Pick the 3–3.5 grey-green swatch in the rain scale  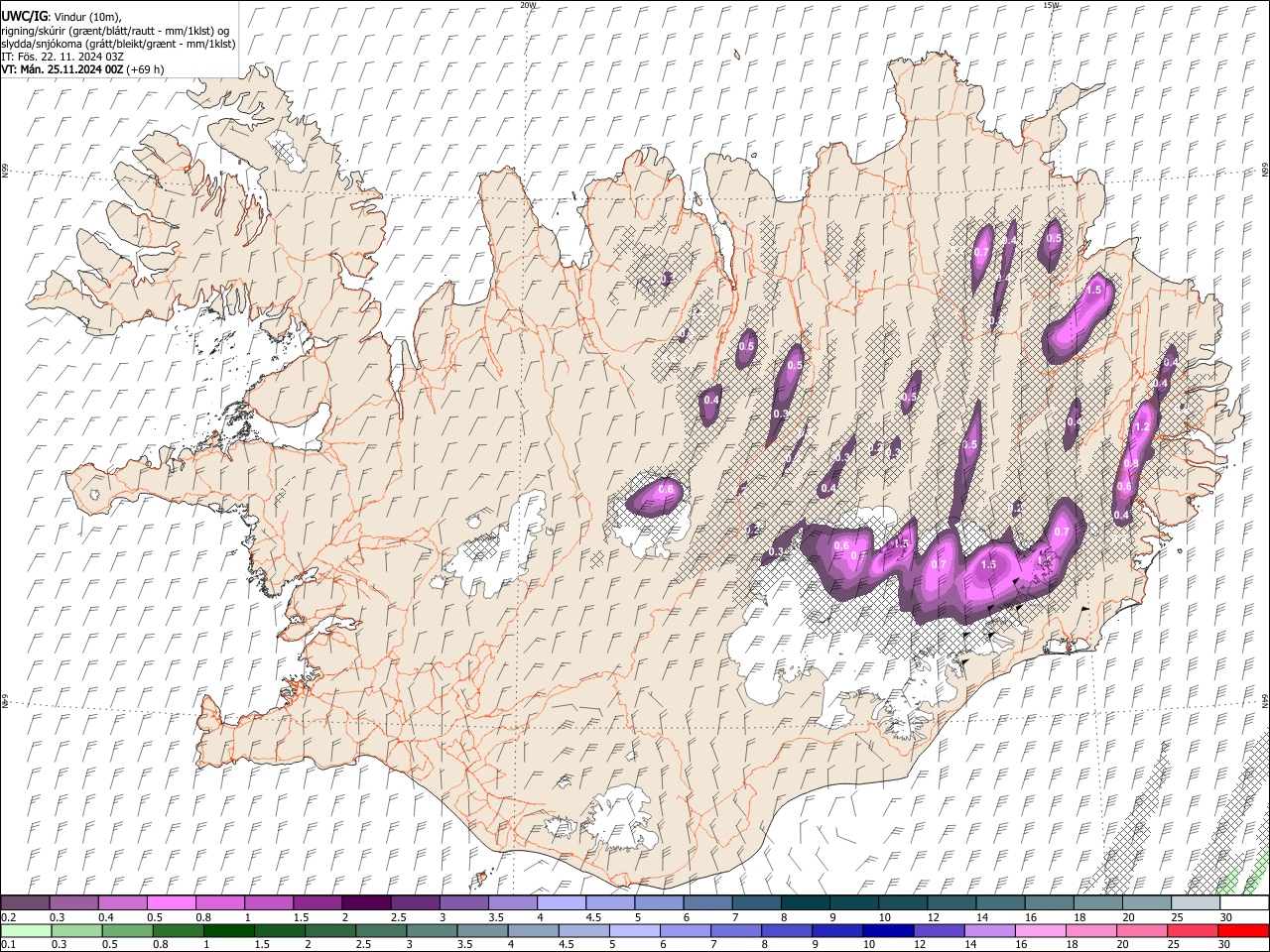pyautogui.click(x=431, y=930)
